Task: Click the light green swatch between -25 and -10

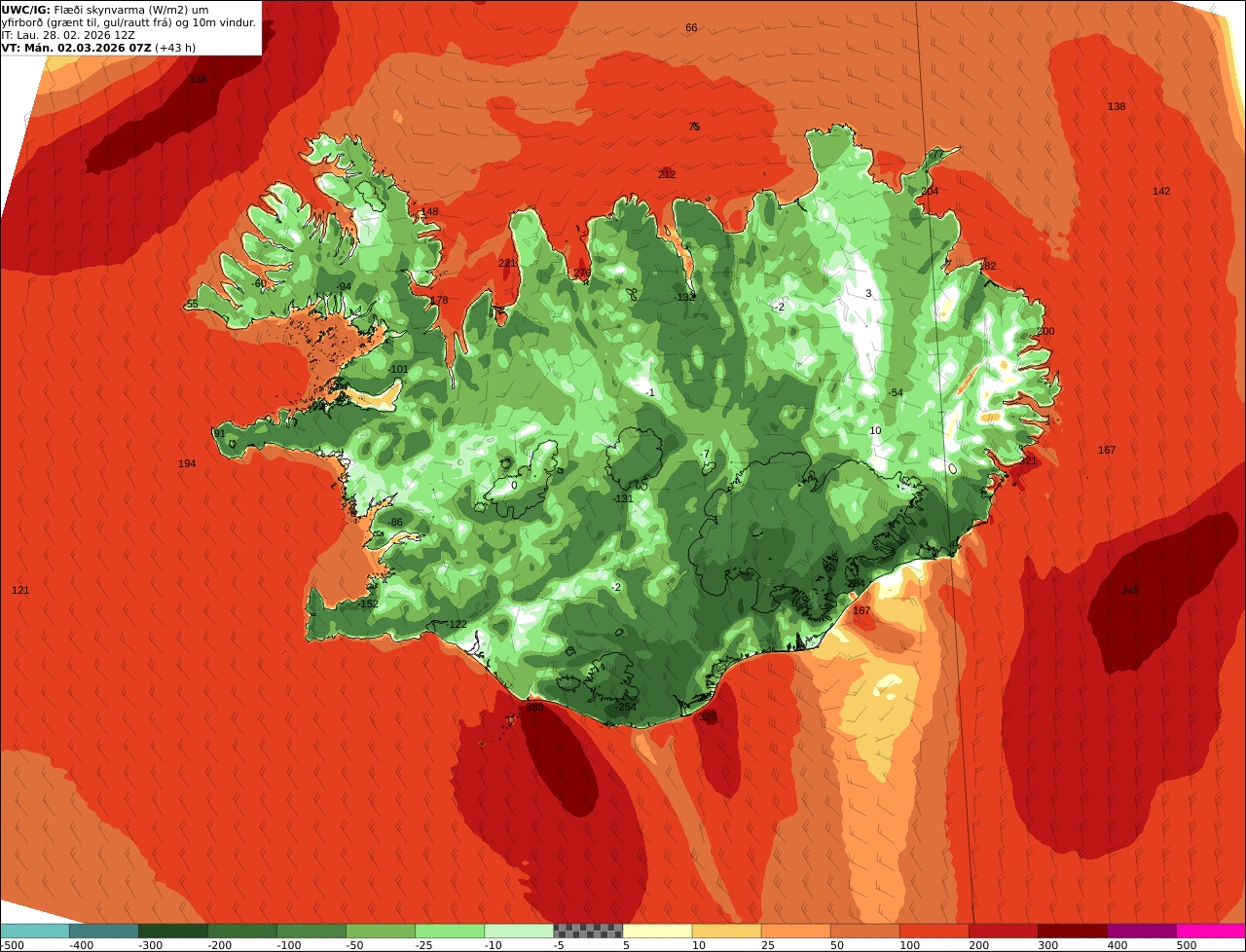Action: click(450, 931)
